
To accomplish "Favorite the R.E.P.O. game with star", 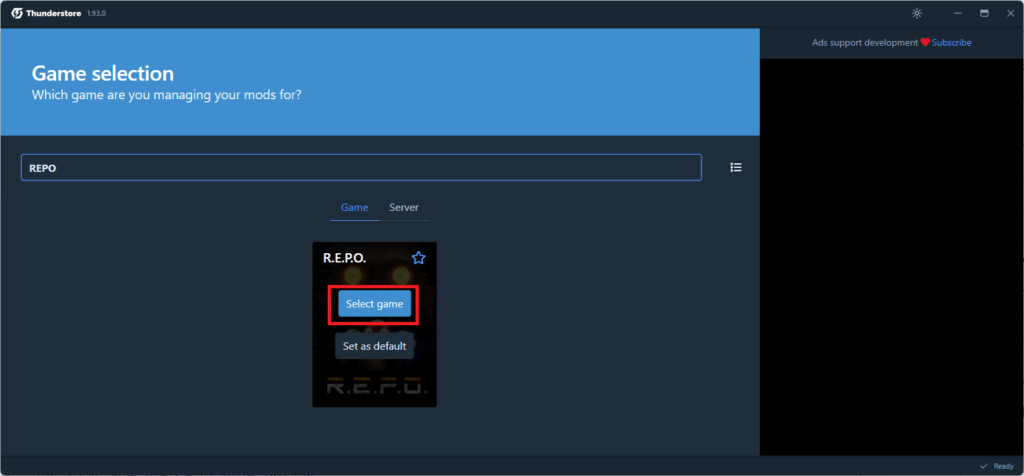I will 419,258.
